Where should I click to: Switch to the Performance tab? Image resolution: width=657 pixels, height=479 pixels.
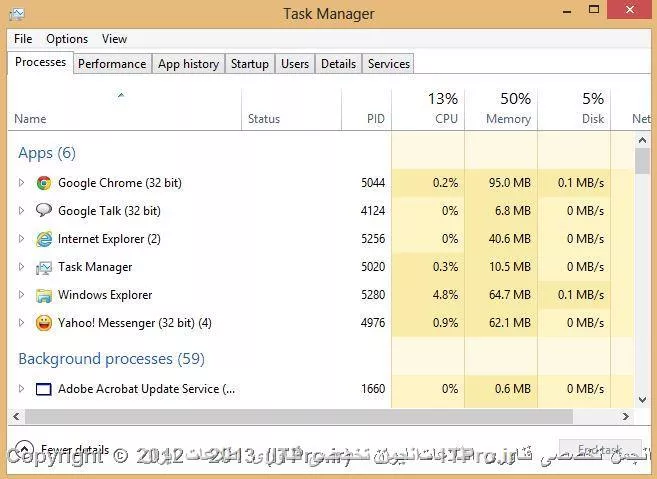[112, 63]
